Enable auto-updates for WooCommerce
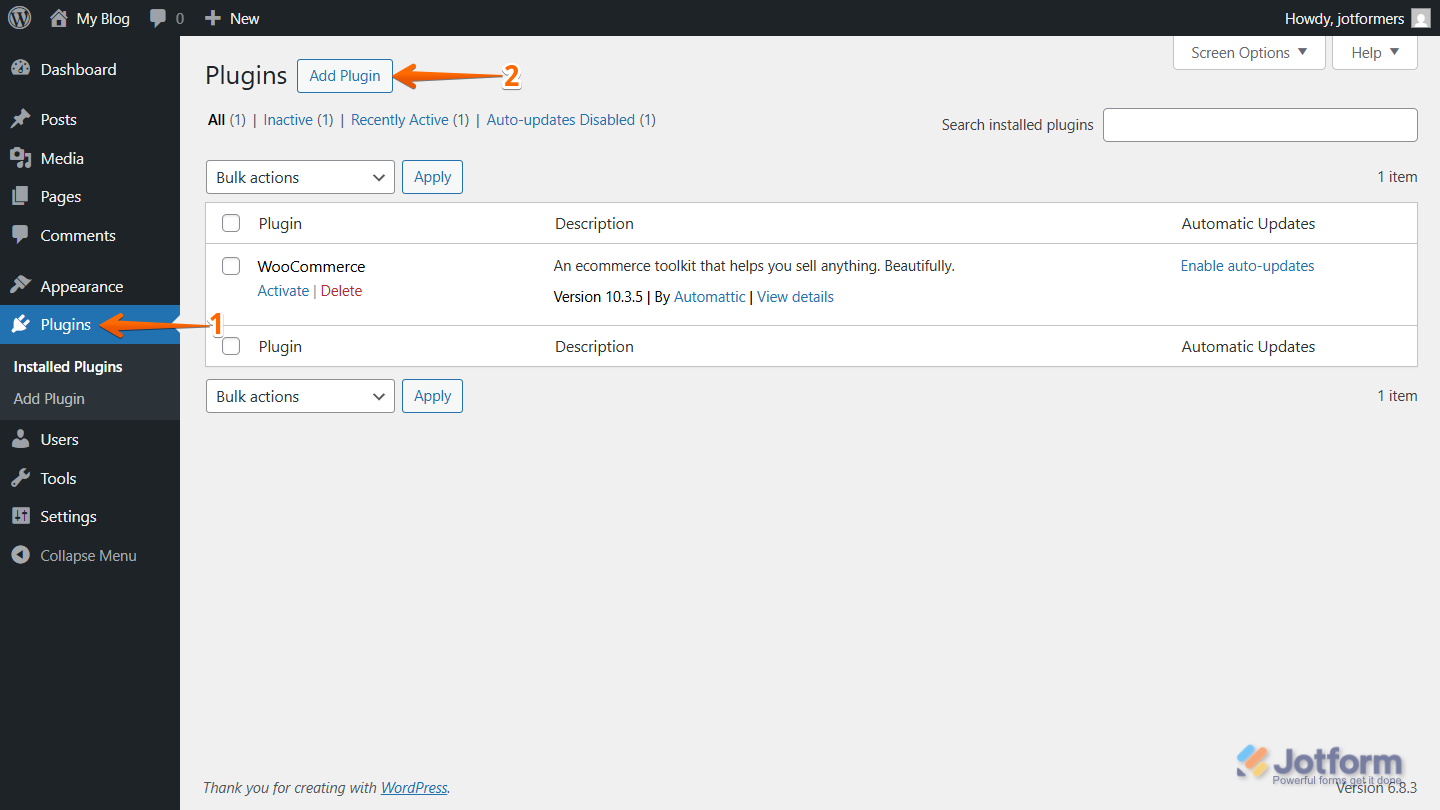The width and height of the screenshot is (1440, 810). pos(1247,265)
